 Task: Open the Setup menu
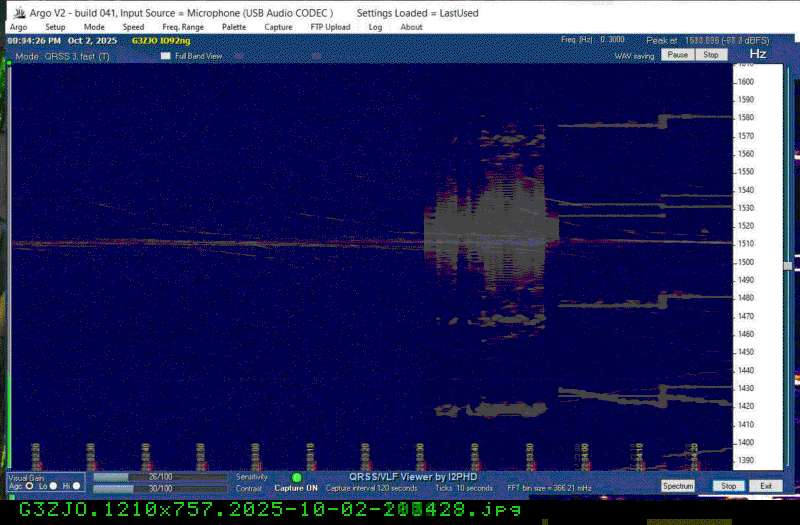pos(55,27)
